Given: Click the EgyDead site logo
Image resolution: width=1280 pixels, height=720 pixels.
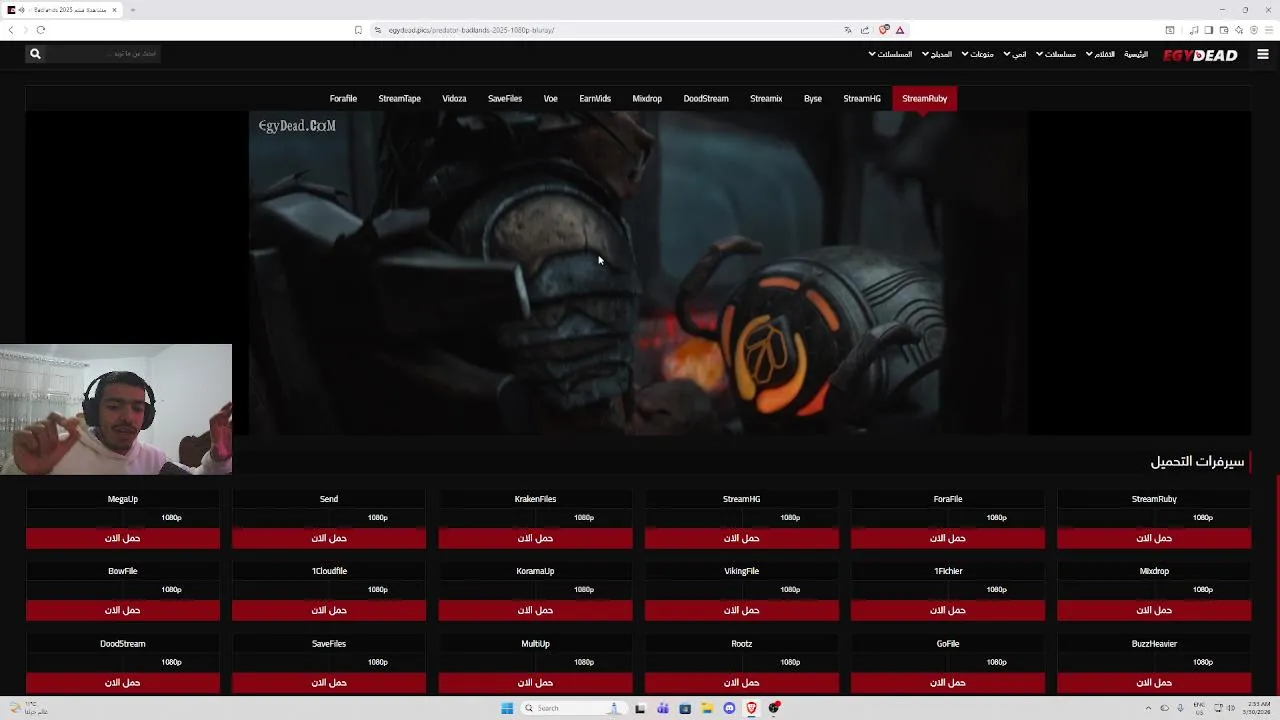Looking at the screenshot, I should click(1200, 55).
